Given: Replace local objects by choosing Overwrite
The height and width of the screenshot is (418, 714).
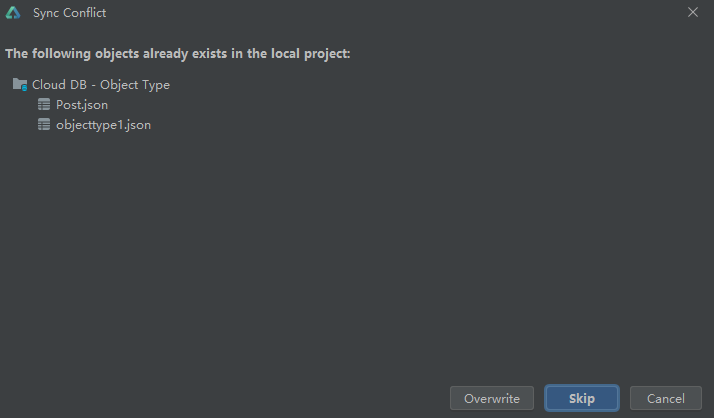Looking at the screenshot, I should click(x=492, y=398).
